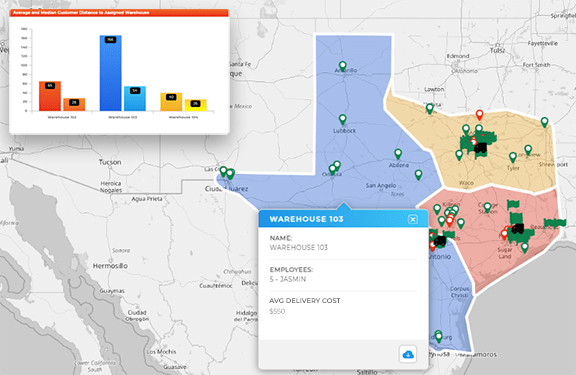Click the standalone red pin north of Dallas
The height and width of the screenshot is (375, 576).
[x=479, y=115]
